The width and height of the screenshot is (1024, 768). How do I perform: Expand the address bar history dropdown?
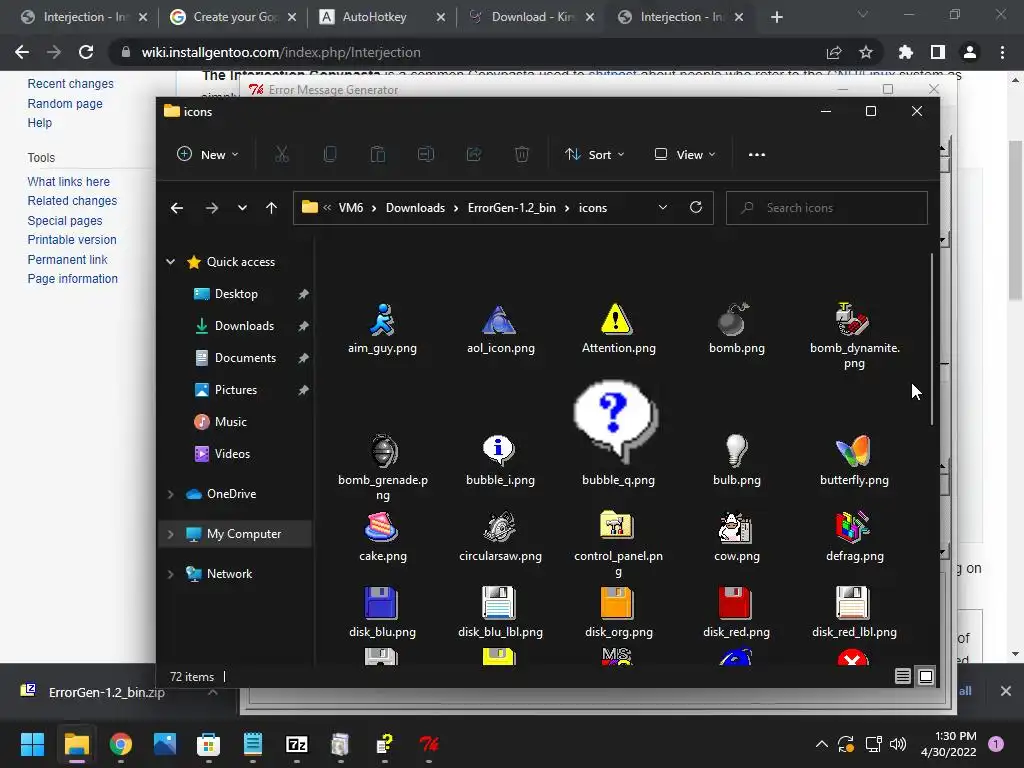663,207
